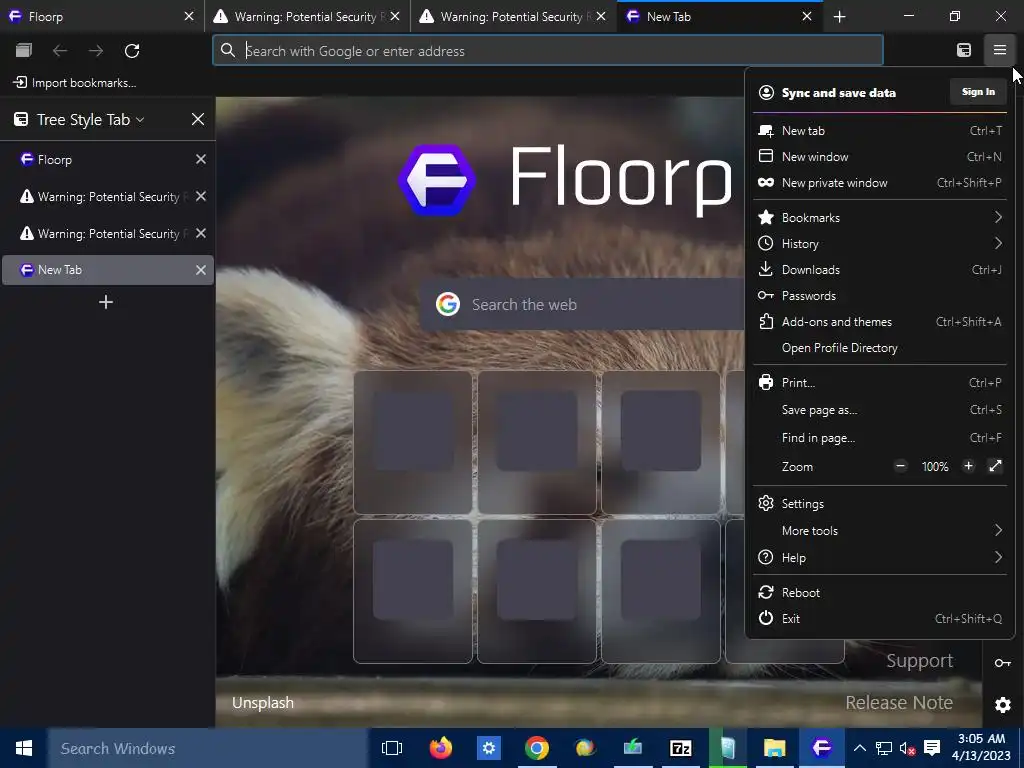
Task: Click the Floorp logo on new tab page
Action: [x=437, y=179]
